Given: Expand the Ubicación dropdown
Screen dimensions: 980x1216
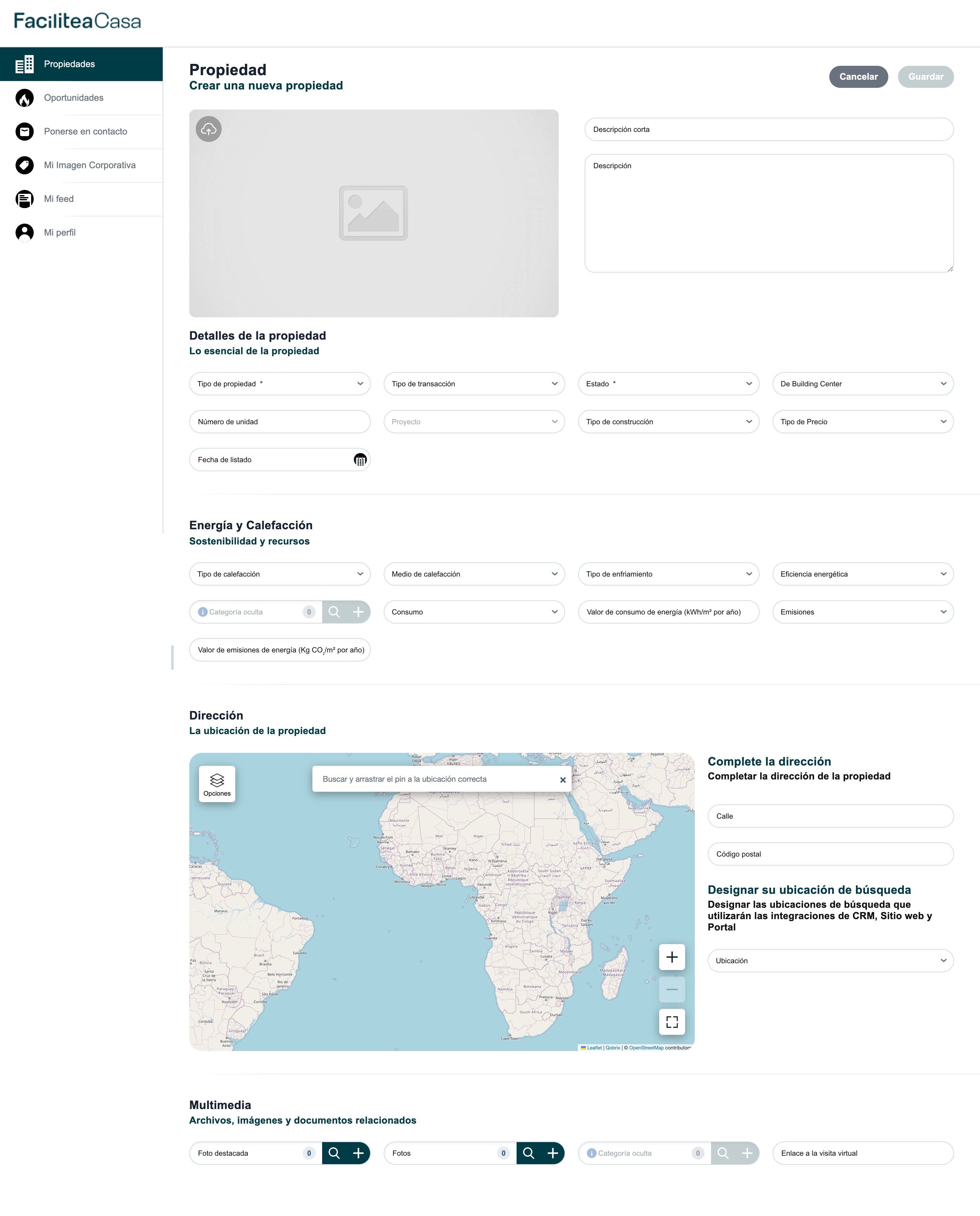Looking at the screenshot, I should (x=830, y=961).
